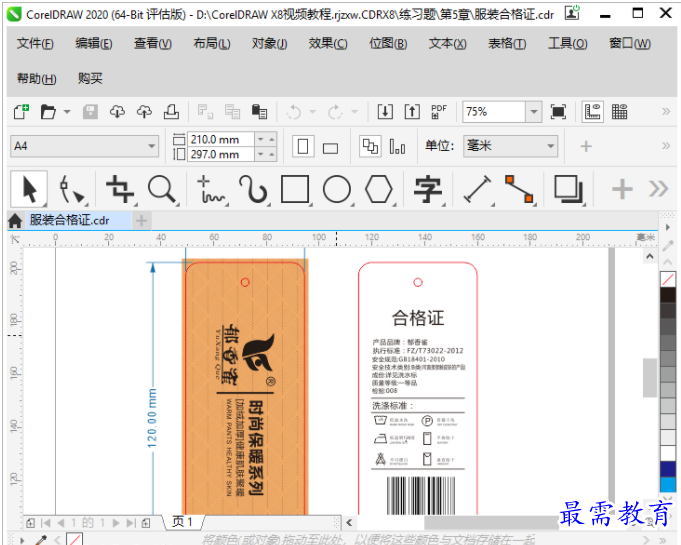
Task: Open the 布局(L) menu
Action: 212,44
